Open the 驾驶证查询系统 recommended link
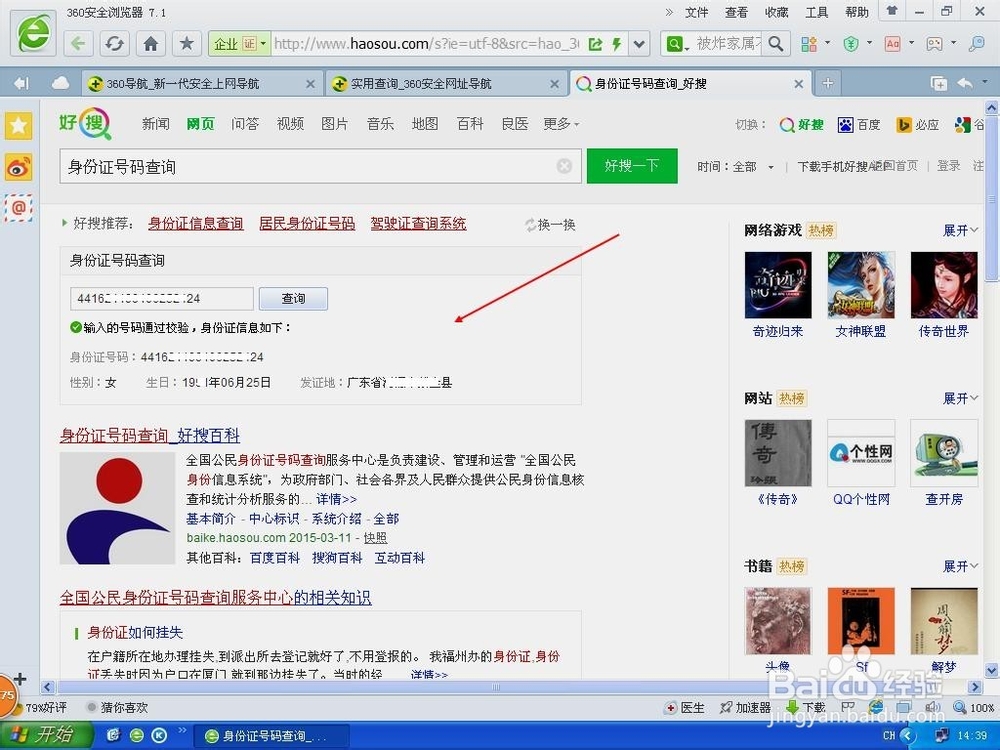The width and height of the screenshot is (1000, 750). [x=418, y=223]
